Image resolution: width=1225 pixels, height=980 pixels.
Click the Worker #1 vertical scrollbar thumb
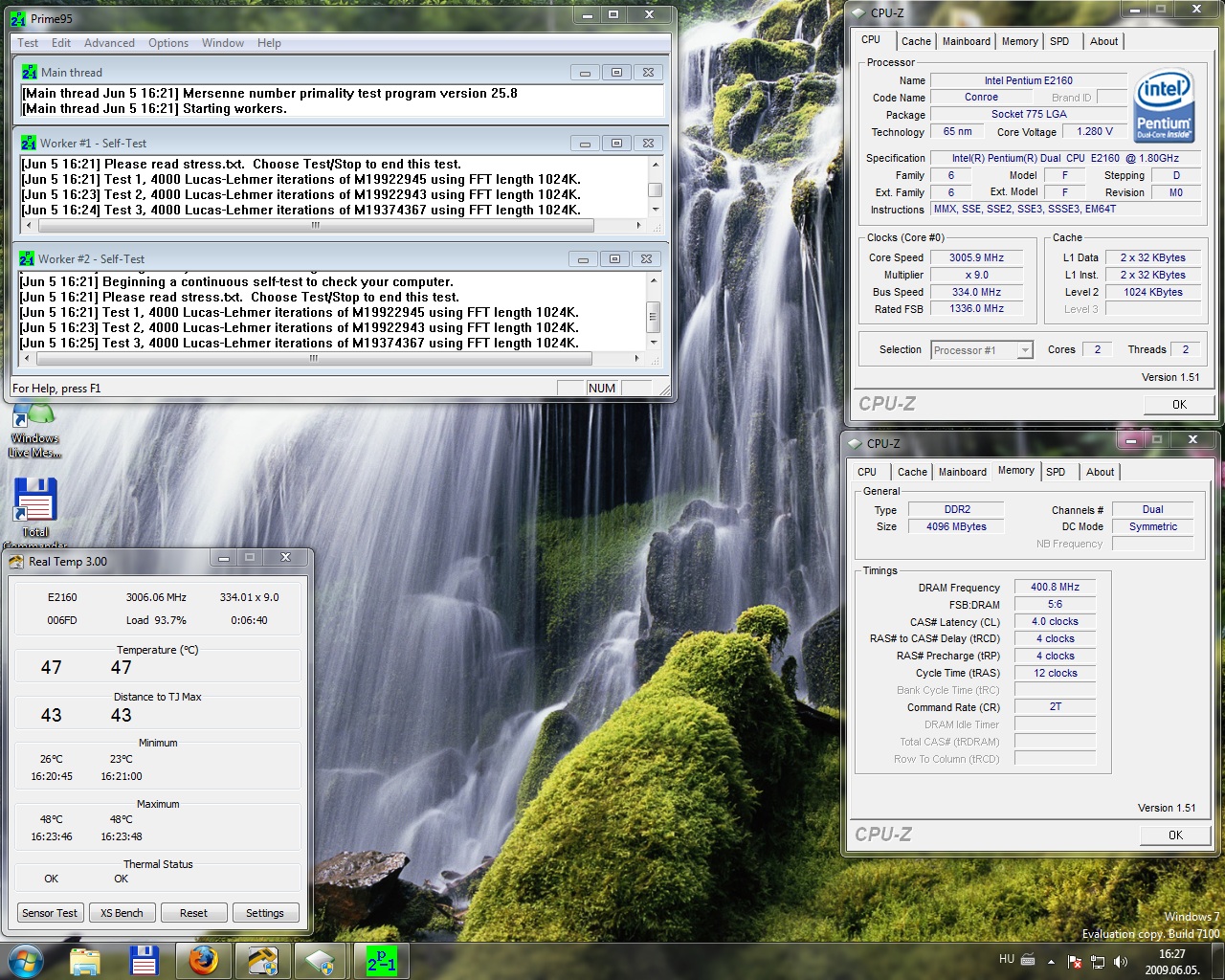pos(656,189)
